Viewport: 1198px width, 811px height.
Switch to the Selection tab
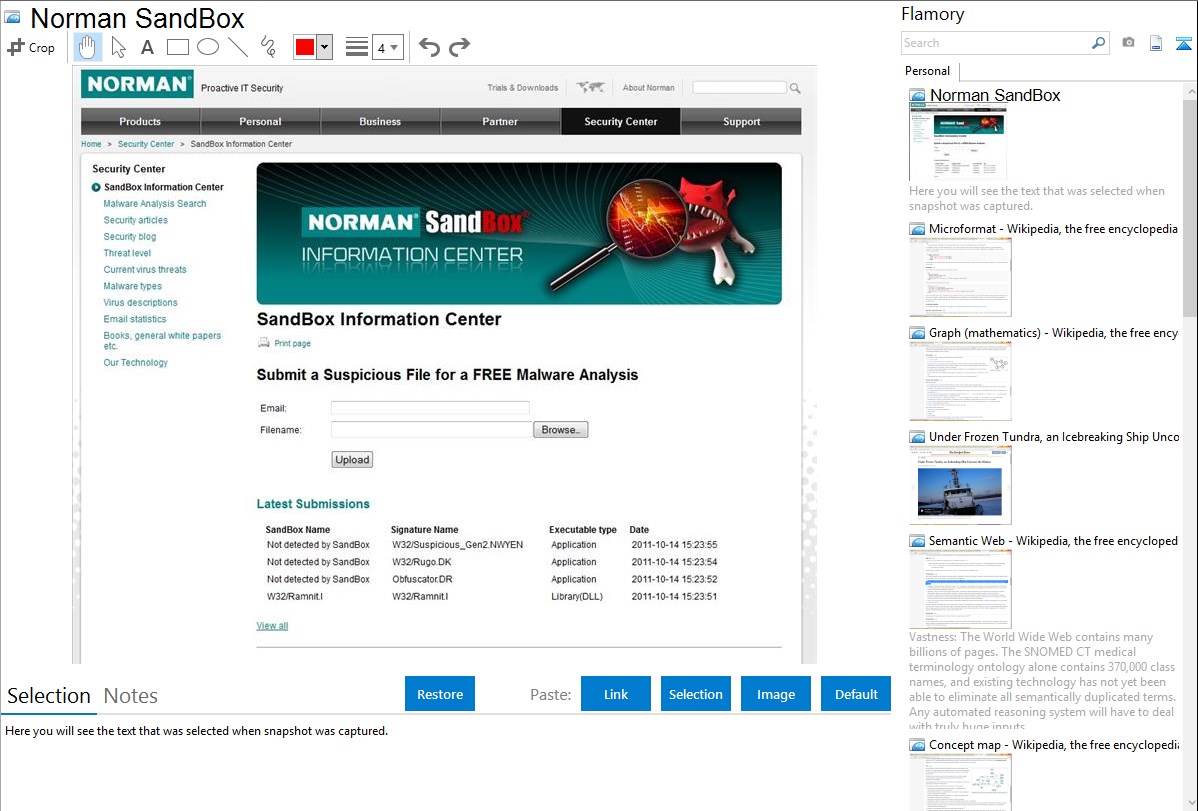pyautogui.click(x=49, y=696)
